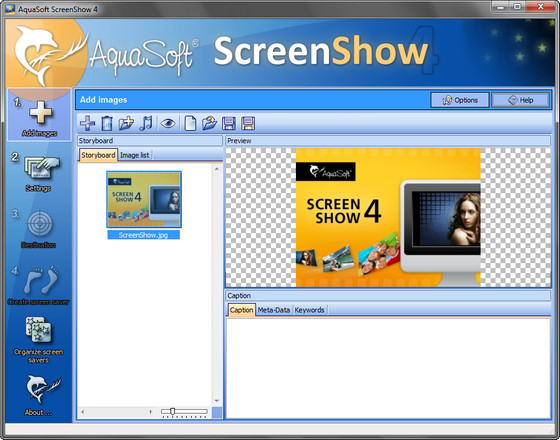Select the ScreenShow.jpg thumbnail
560x440 pixels.
click(x=144, y=205)
